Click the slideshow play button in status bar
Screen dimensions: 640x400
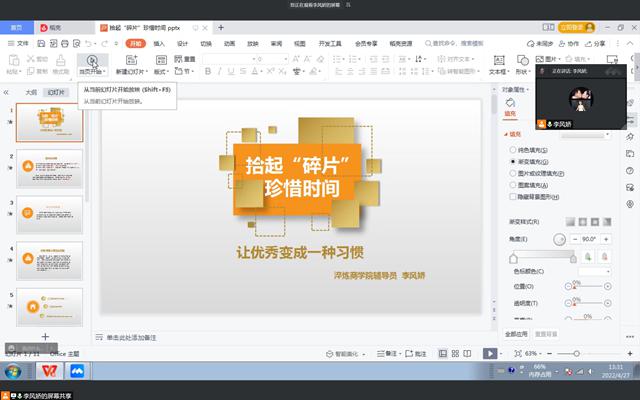(x=490, y=353)
